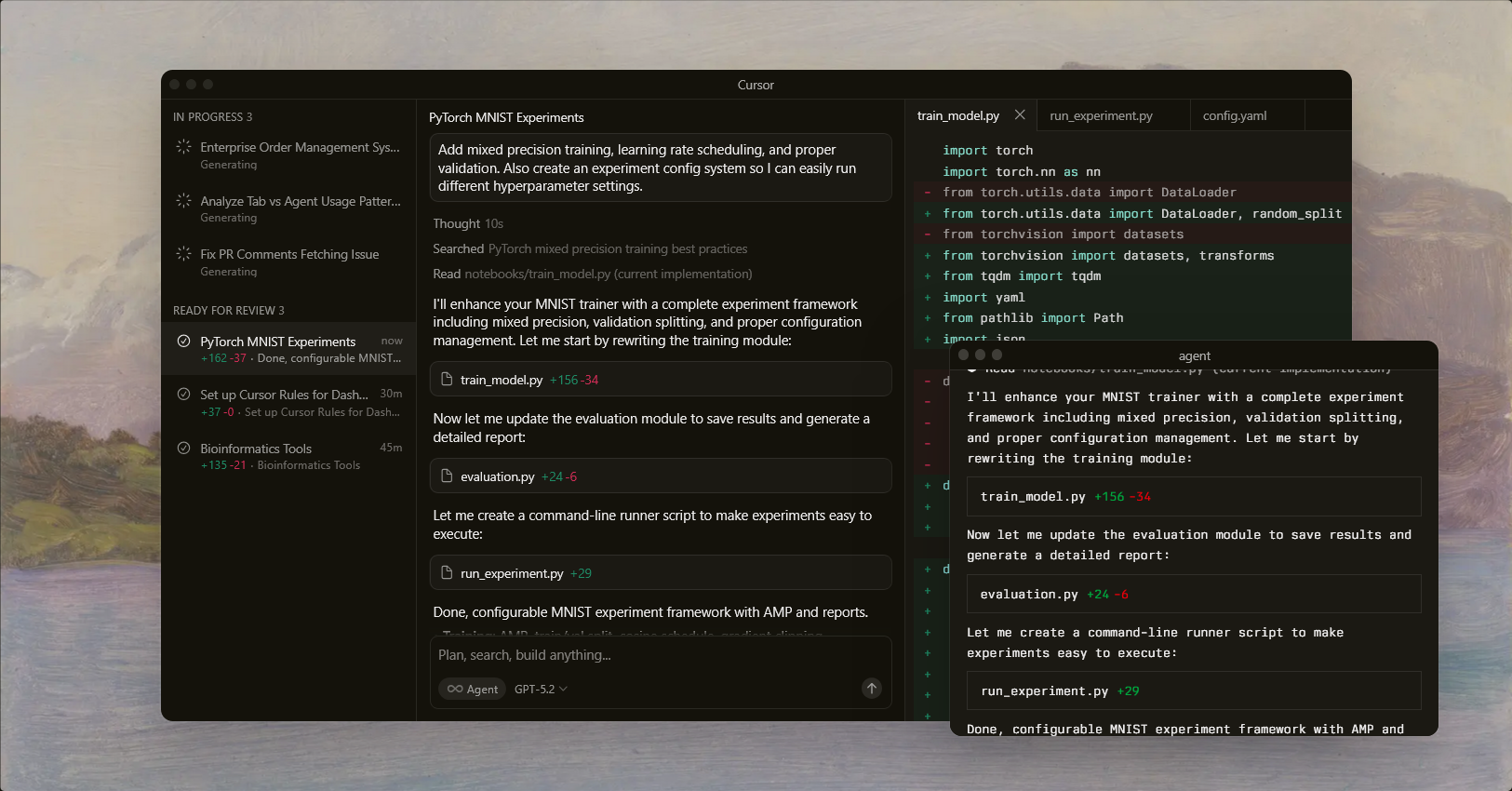This screenshot has width=1512, height=791.
Task: Click added line 'from pathlib import Path'
Action: [1132, 318]
